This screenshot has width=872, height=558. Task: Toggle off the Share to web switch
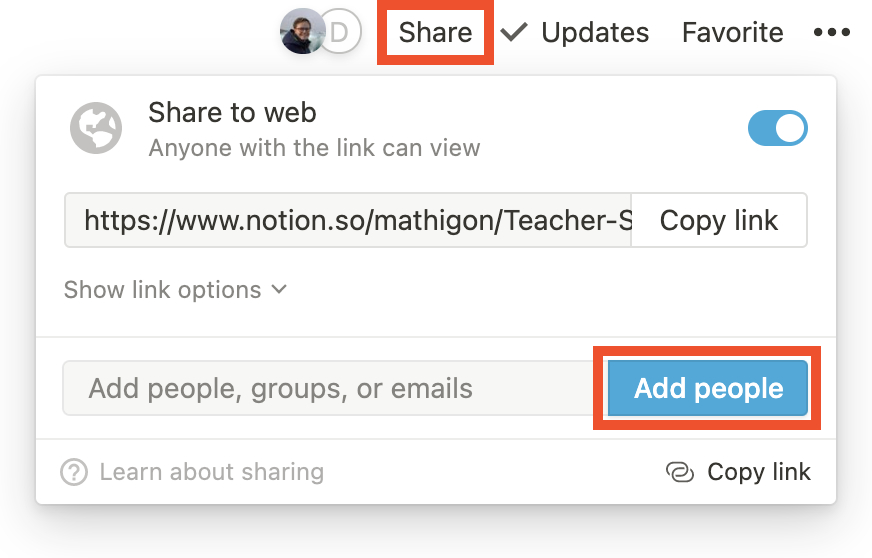(777, 128)
